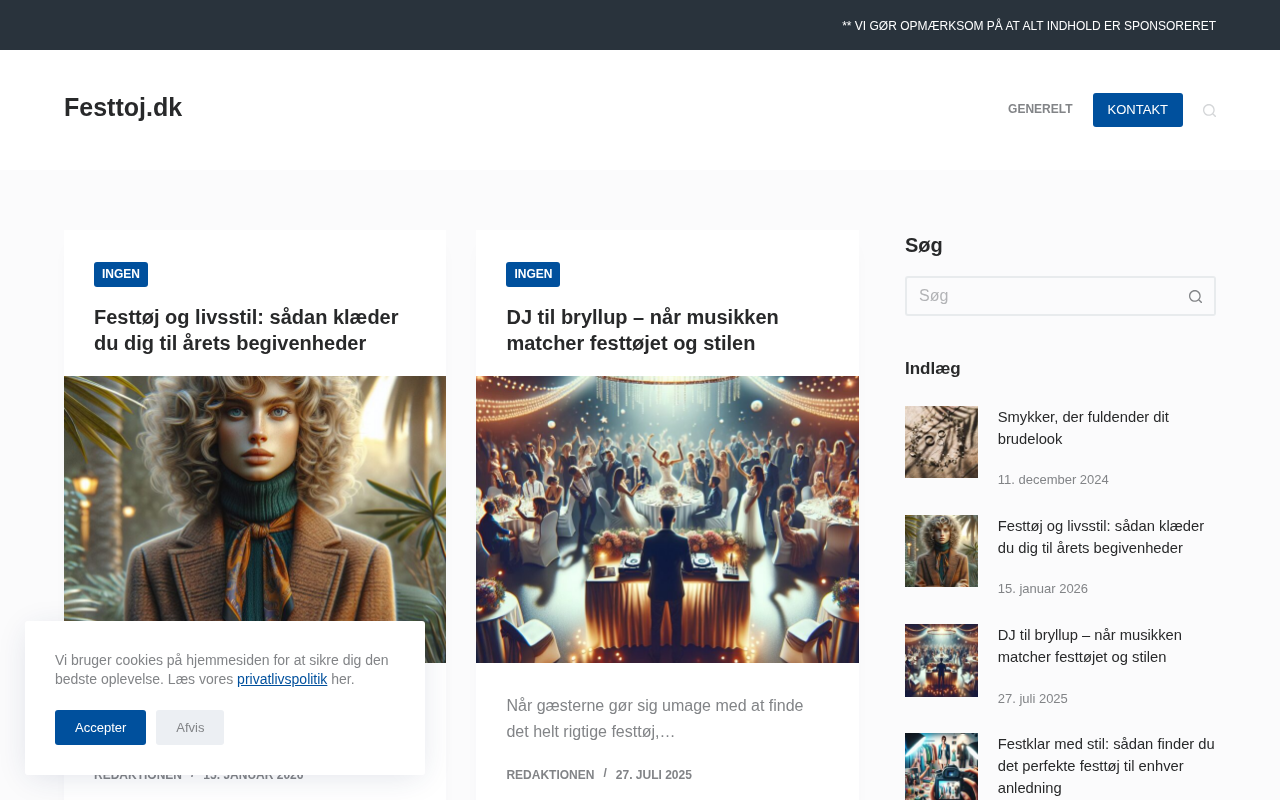Viewport: 1280px width, 800px height.
Task: Open article 'DJ til bryllup' headline in main grid
Action: (642, 330)
